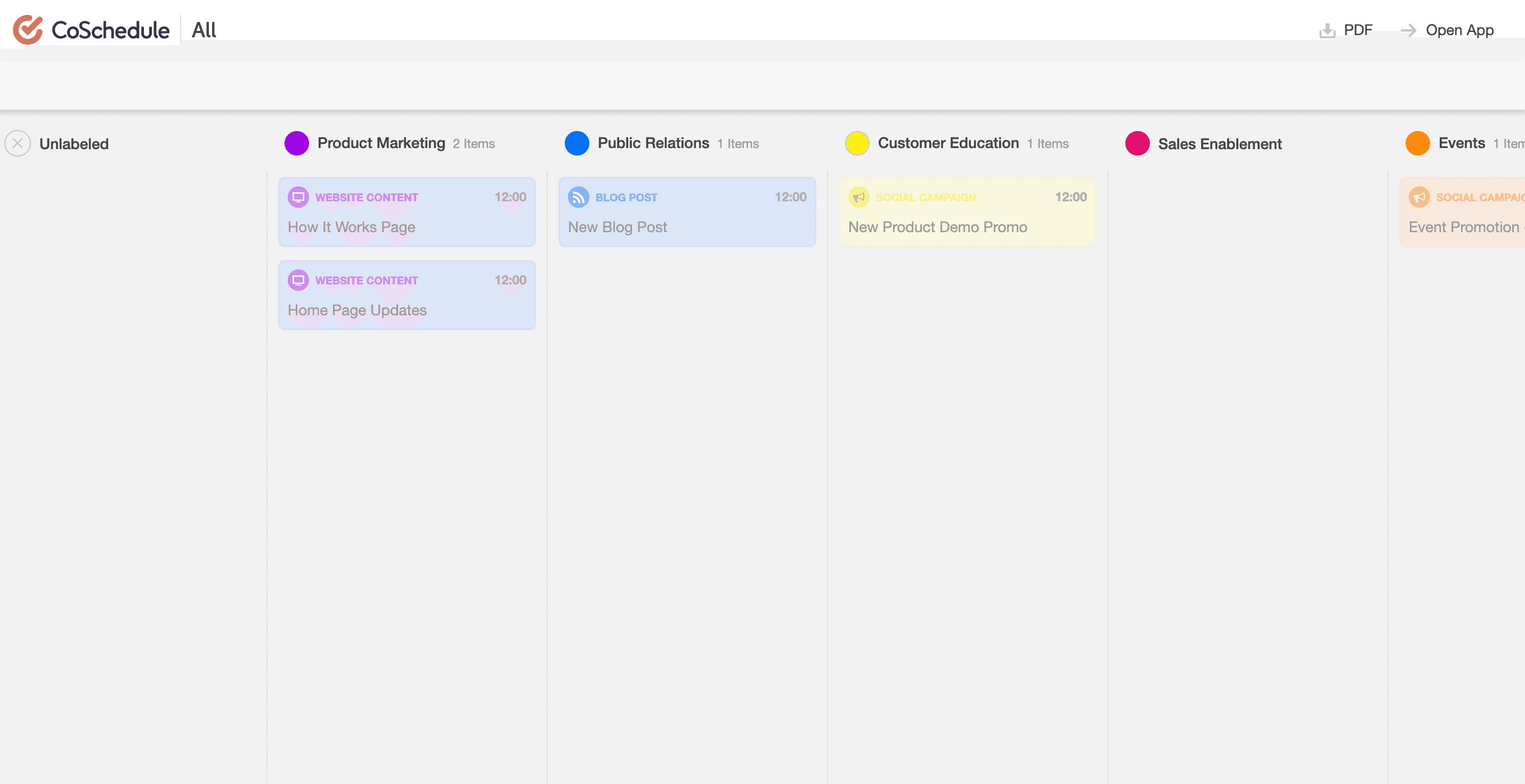The width and height of the screenshot is (1525, 784).
Task: Click WEBSITE CONTENT label on Home Page Updates card
Action: pos(367,281)
